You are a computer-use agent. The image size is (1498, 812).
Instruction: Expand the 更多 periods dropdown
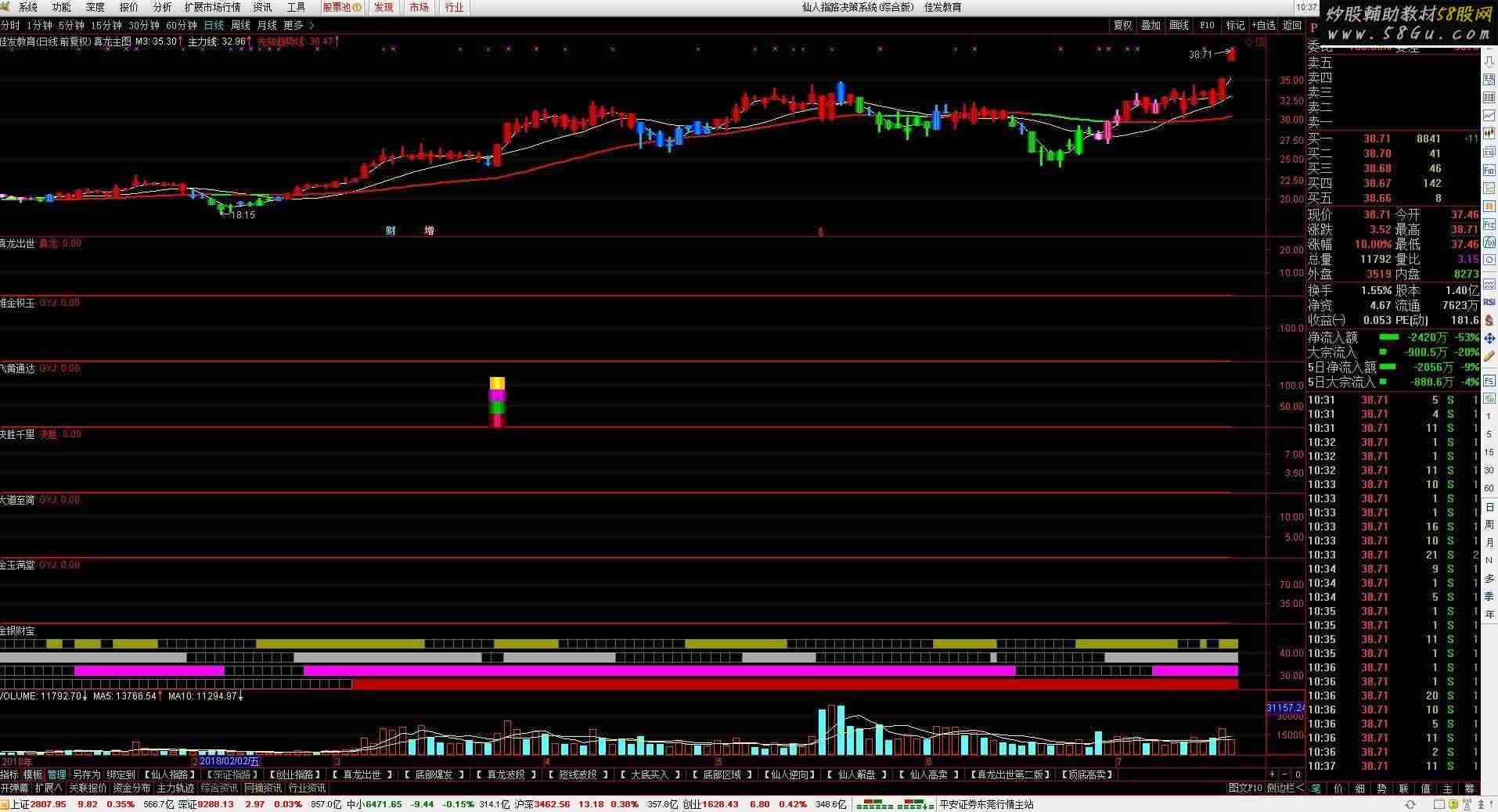click(x=298, y=26)
